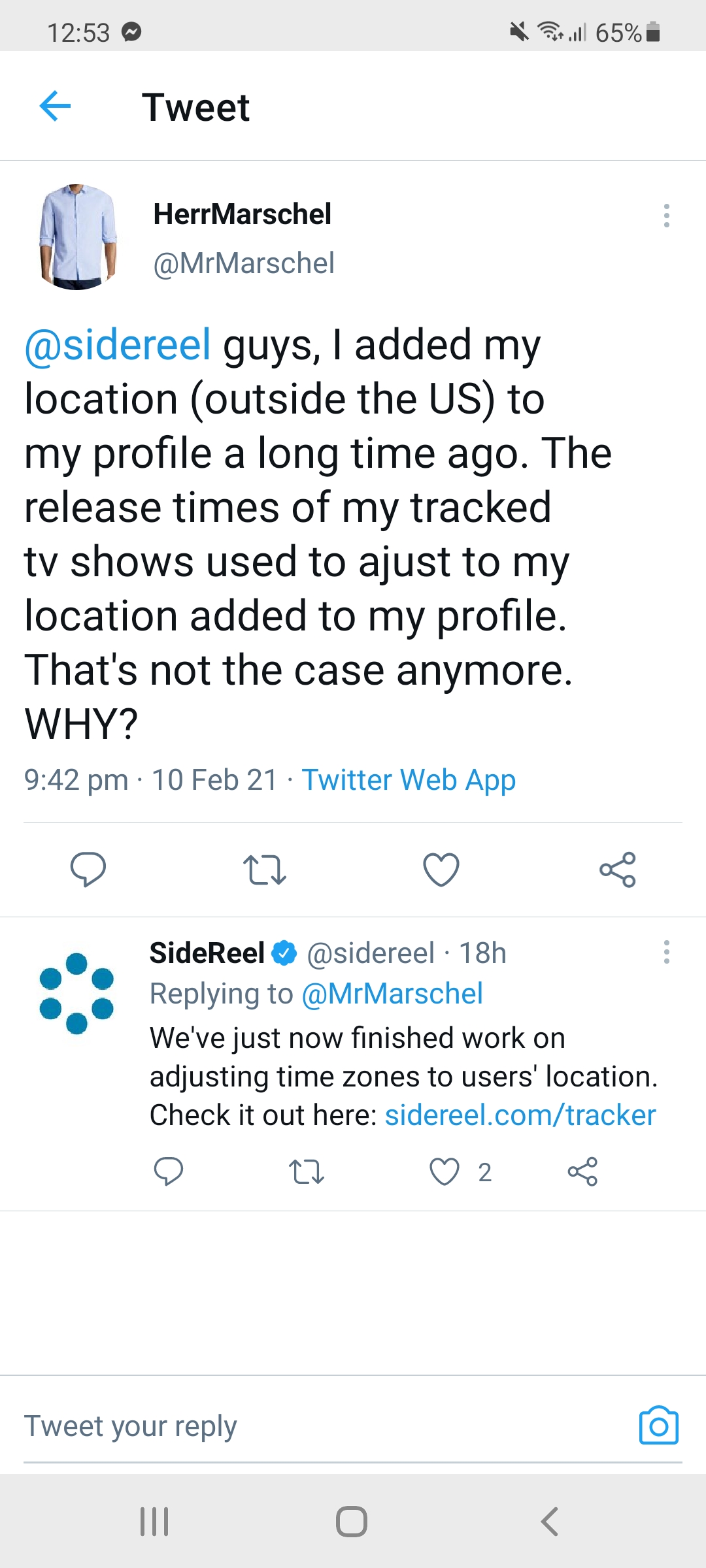Share SideReel's reply
The image size is (706, 1568).
tap(582, 1171)
